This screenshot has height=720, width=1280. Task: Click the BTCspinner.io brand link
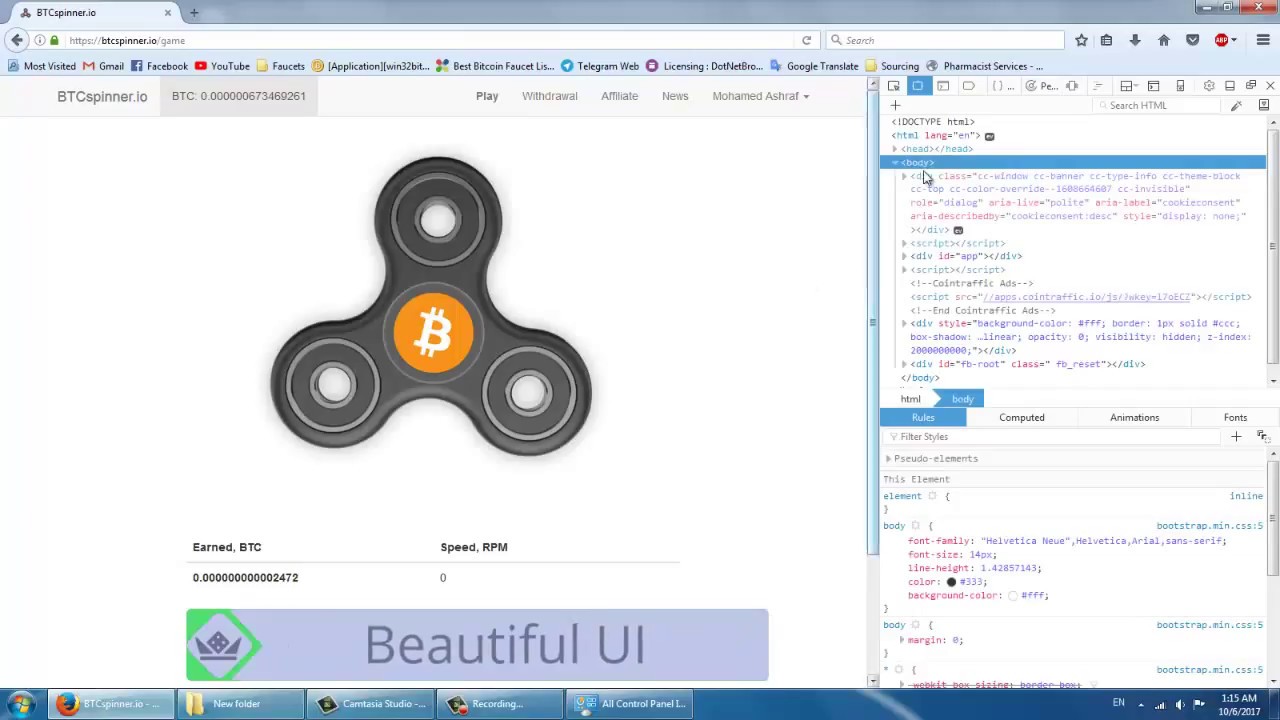click(x=102, y=96)
